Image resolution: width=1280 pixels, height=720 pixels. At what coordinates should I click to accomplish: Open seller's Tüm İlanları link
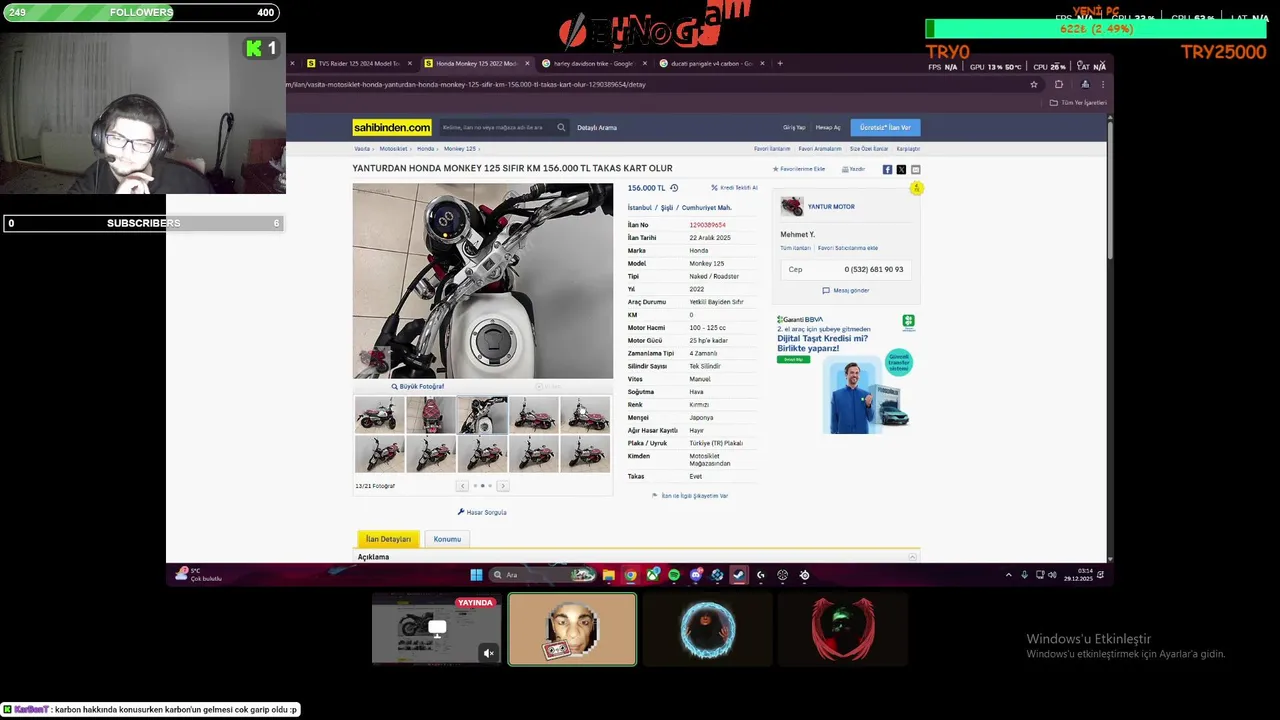coord(795,248)
